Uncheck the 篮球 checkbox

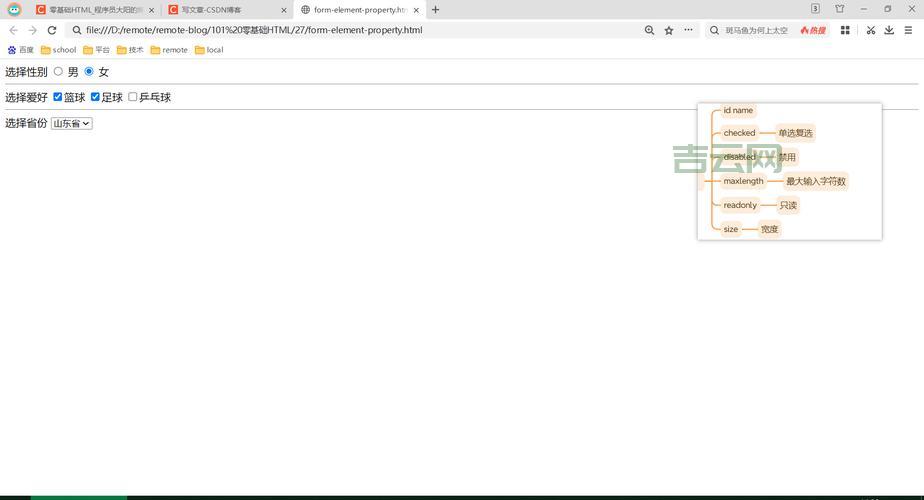58,97
